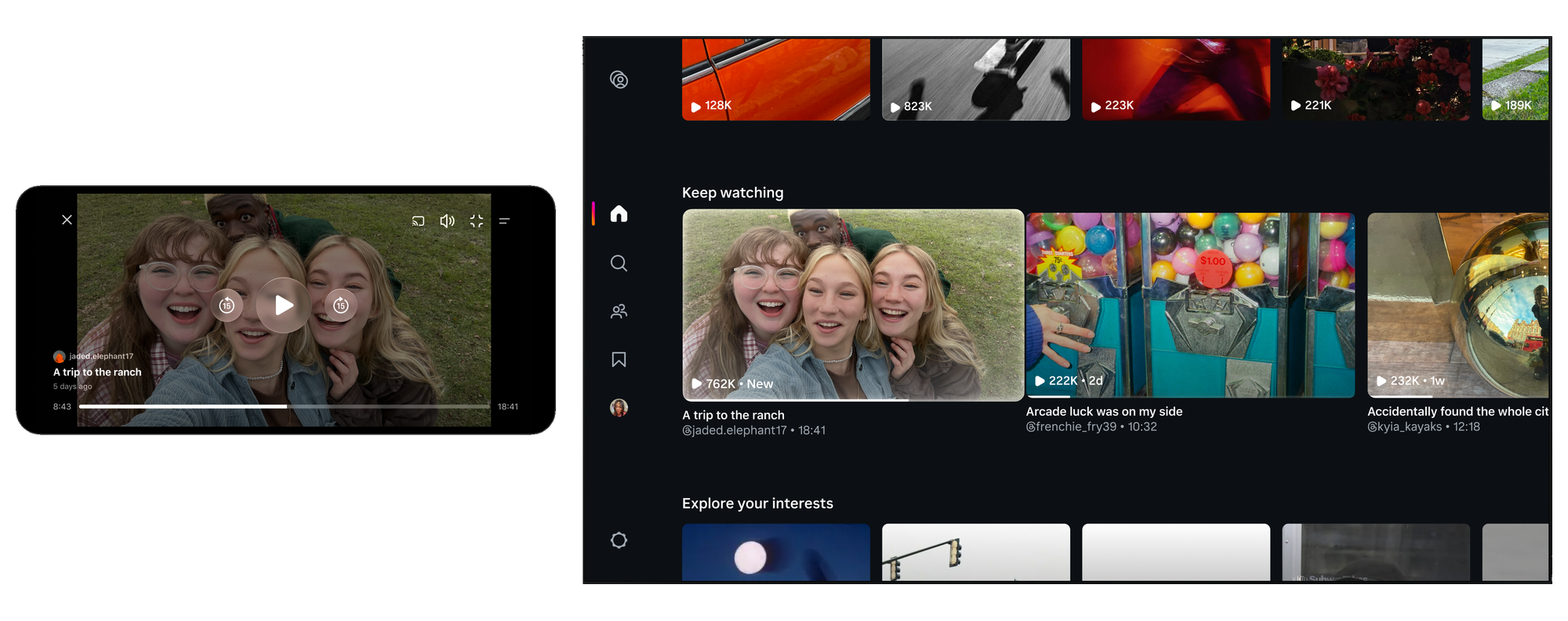Image resolution: width=1568 pixels, height=621 pixels.
Task: Mute the video with the speaker icon
Action: click(447, 221)
